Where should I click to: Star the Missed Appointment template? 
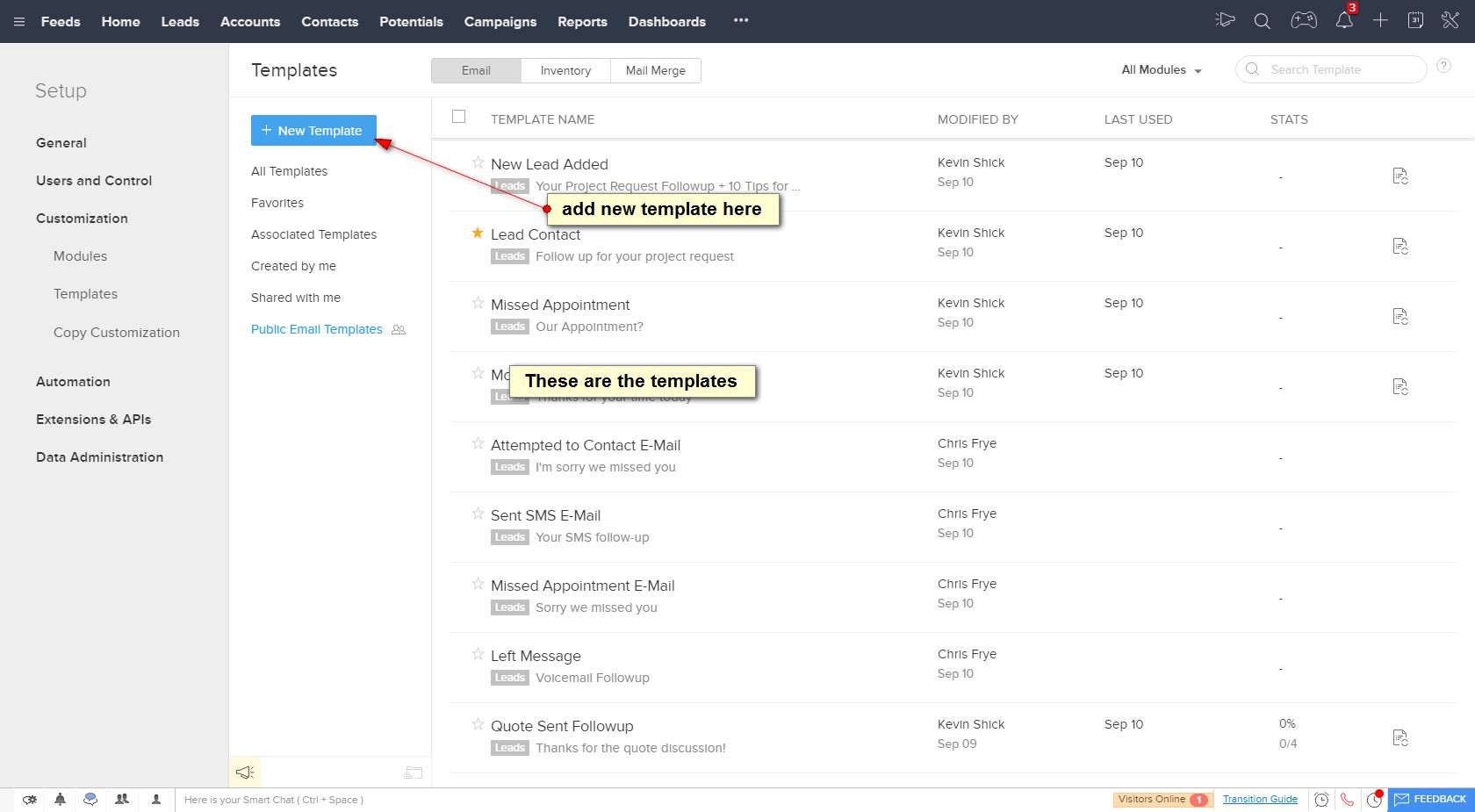click(x=478, y=303)
